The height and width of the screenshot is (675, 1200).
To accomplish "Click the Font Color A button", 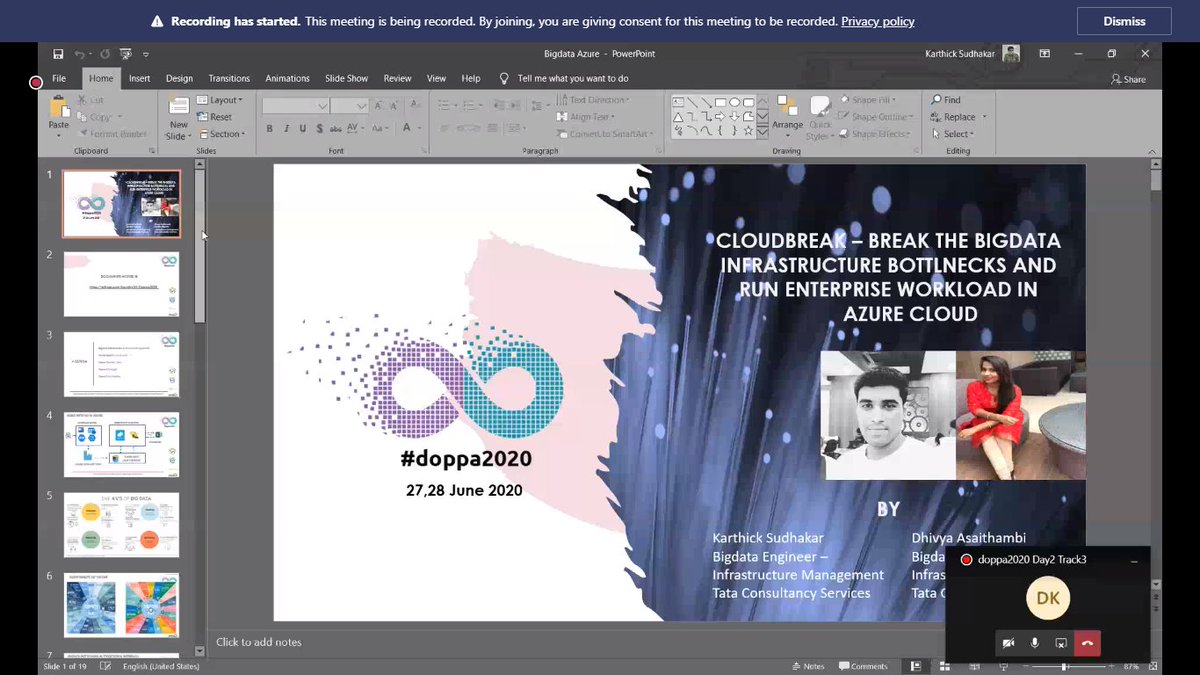I will pos(408,128).
